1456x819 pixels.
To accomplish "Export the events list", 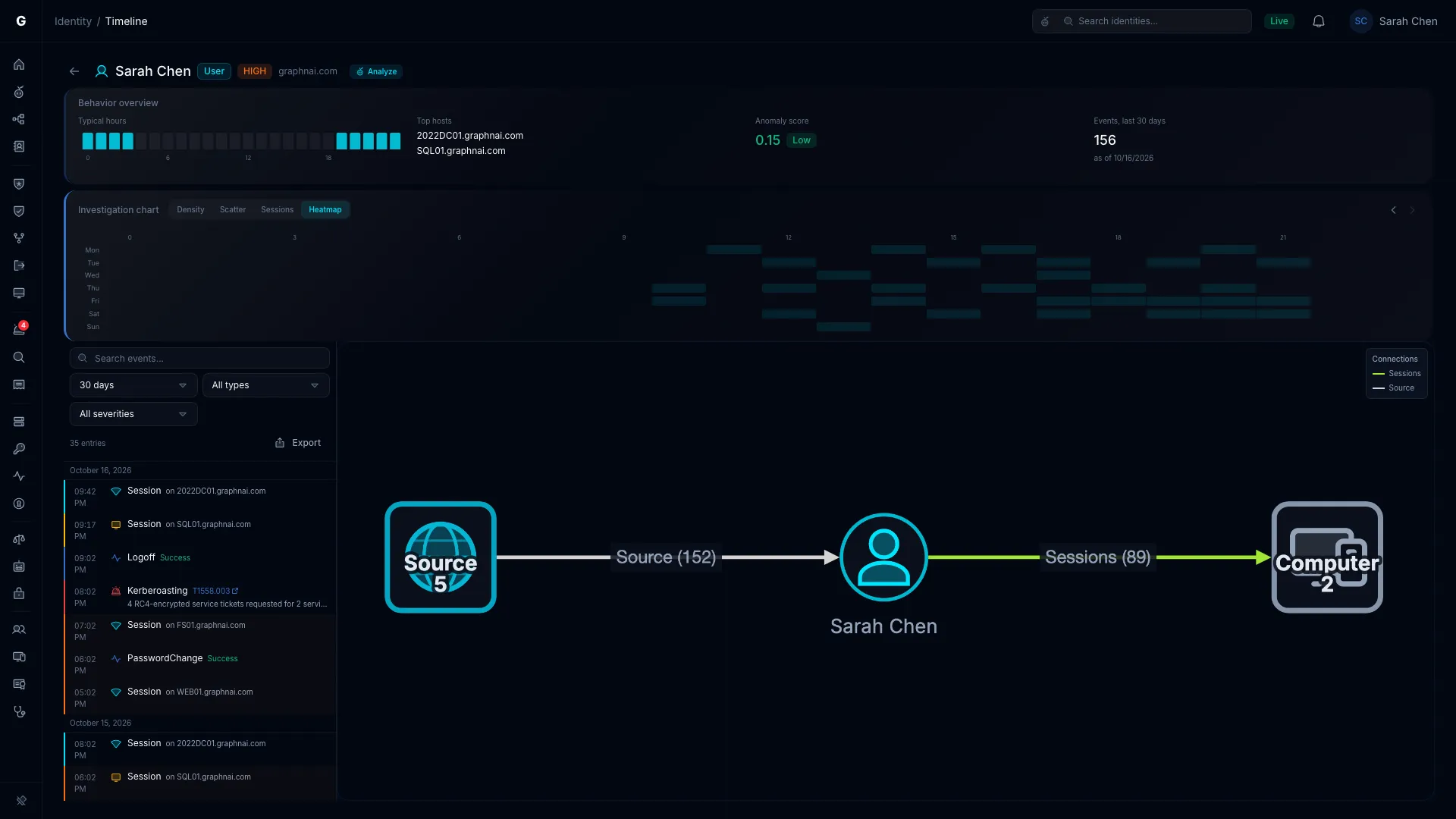I will coord(298,443).
